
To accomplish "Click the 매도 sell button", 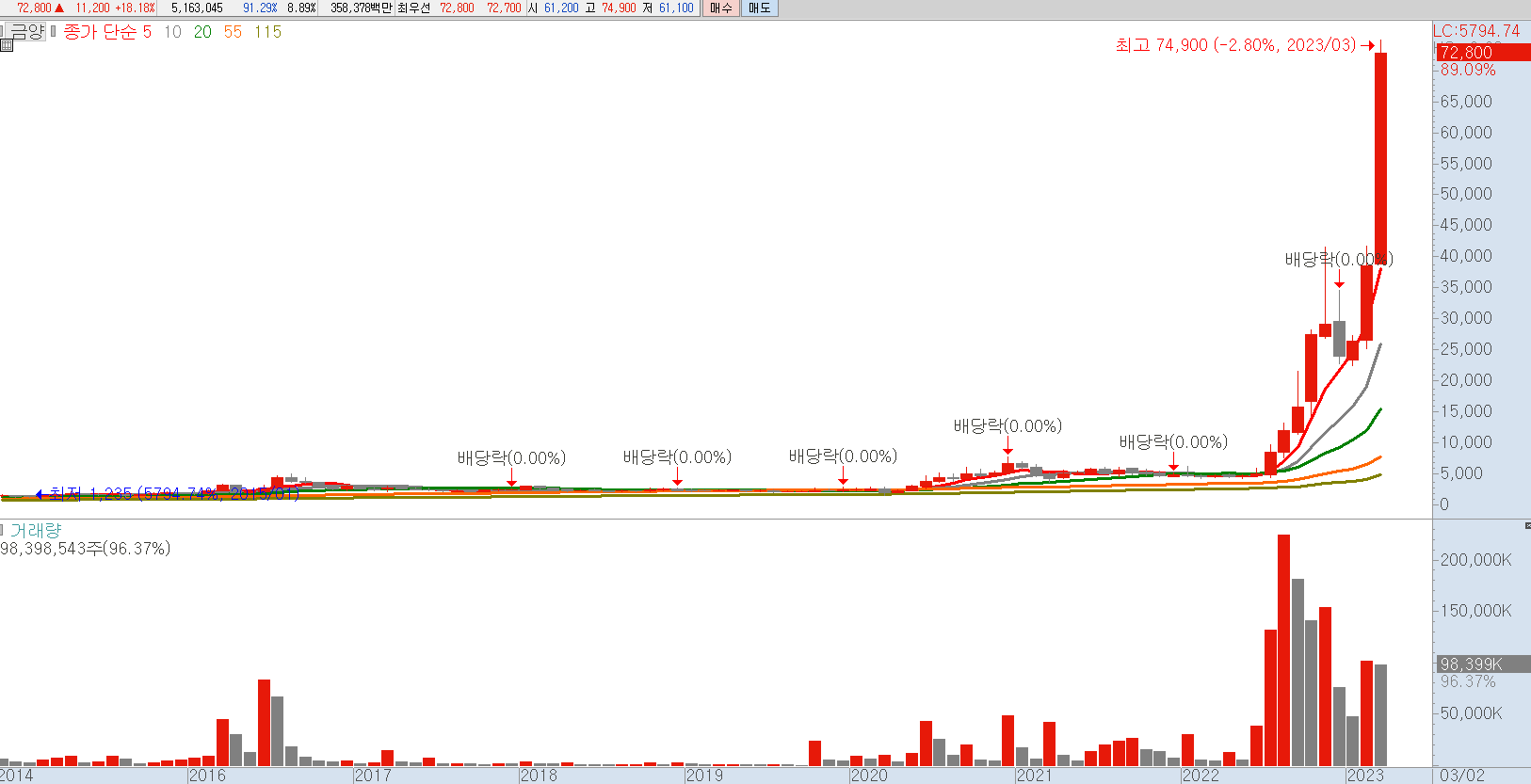I will [759, 8].
